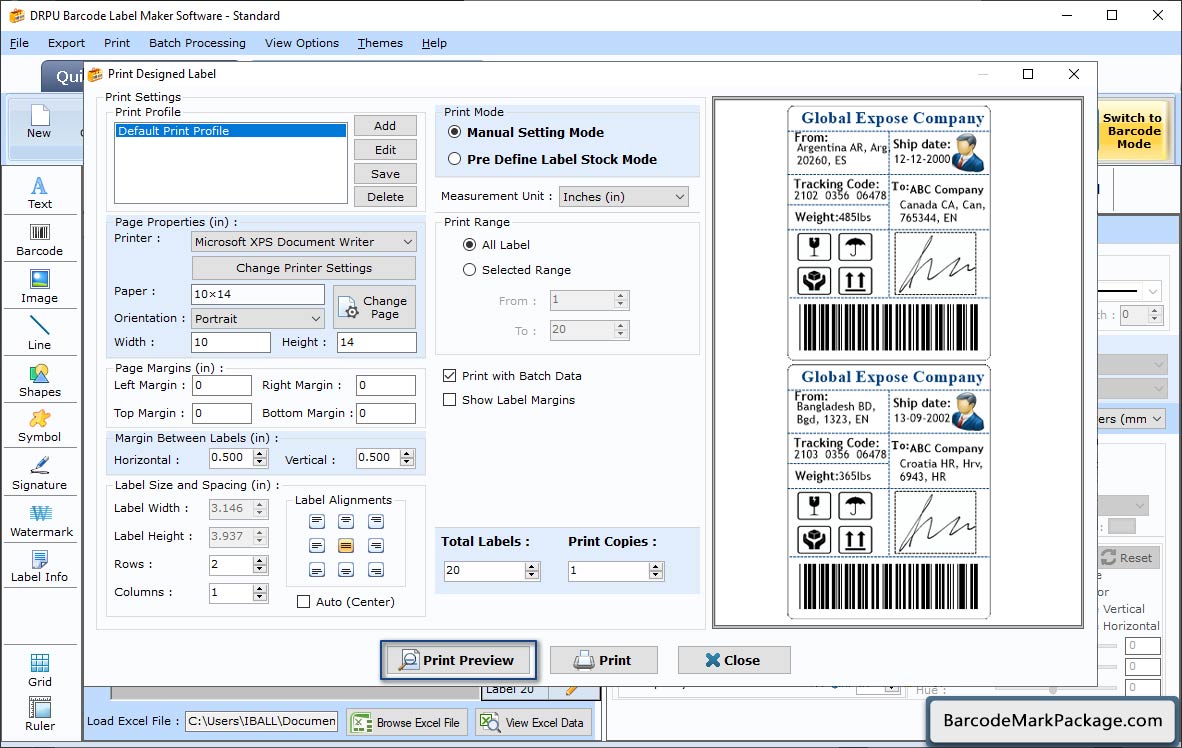Open Measurement Unit dropdown
Viewport: 1182px width, 748px height.
[623, 197]
